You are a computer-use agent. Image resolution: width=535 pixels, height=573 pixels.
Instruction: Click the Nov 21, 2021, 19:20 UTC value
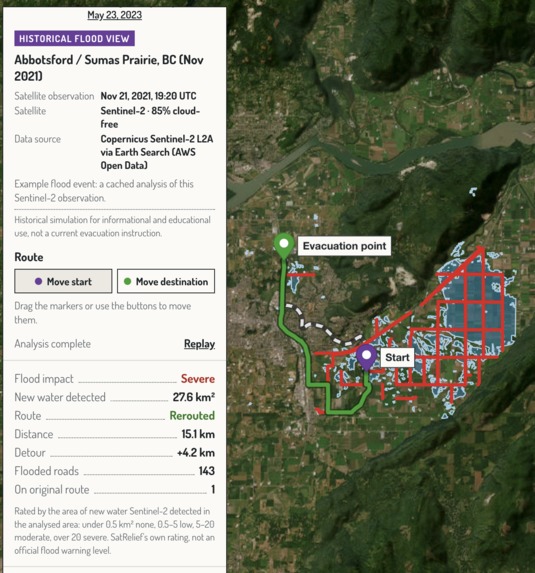148,96
